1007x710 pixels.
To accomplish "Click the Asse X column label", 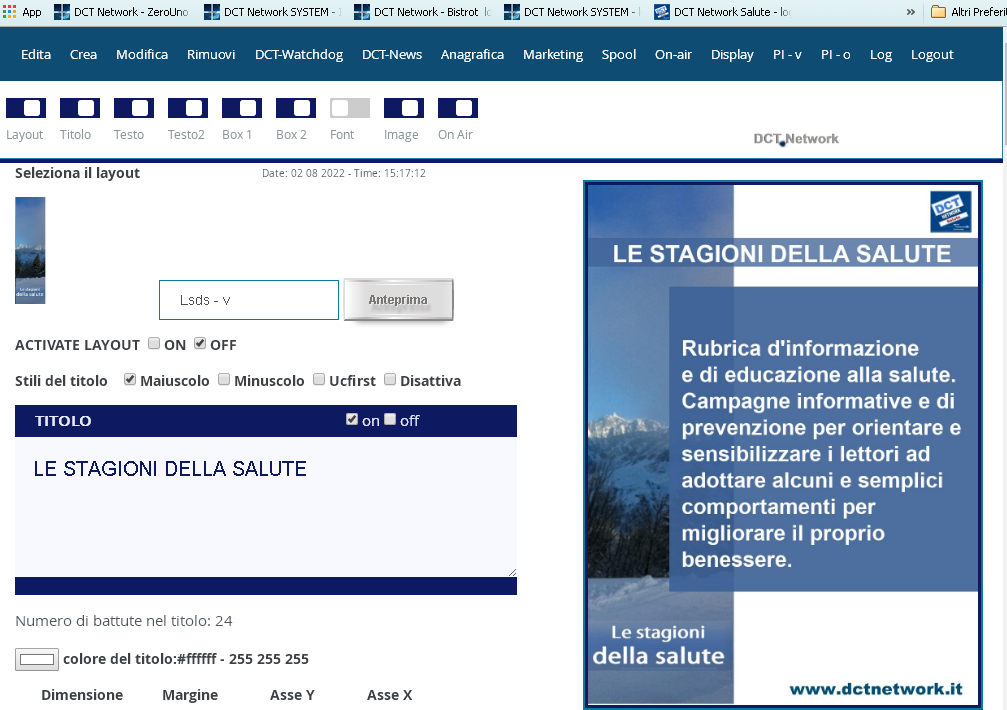I will pyautogui.click(x=390, y=695).
